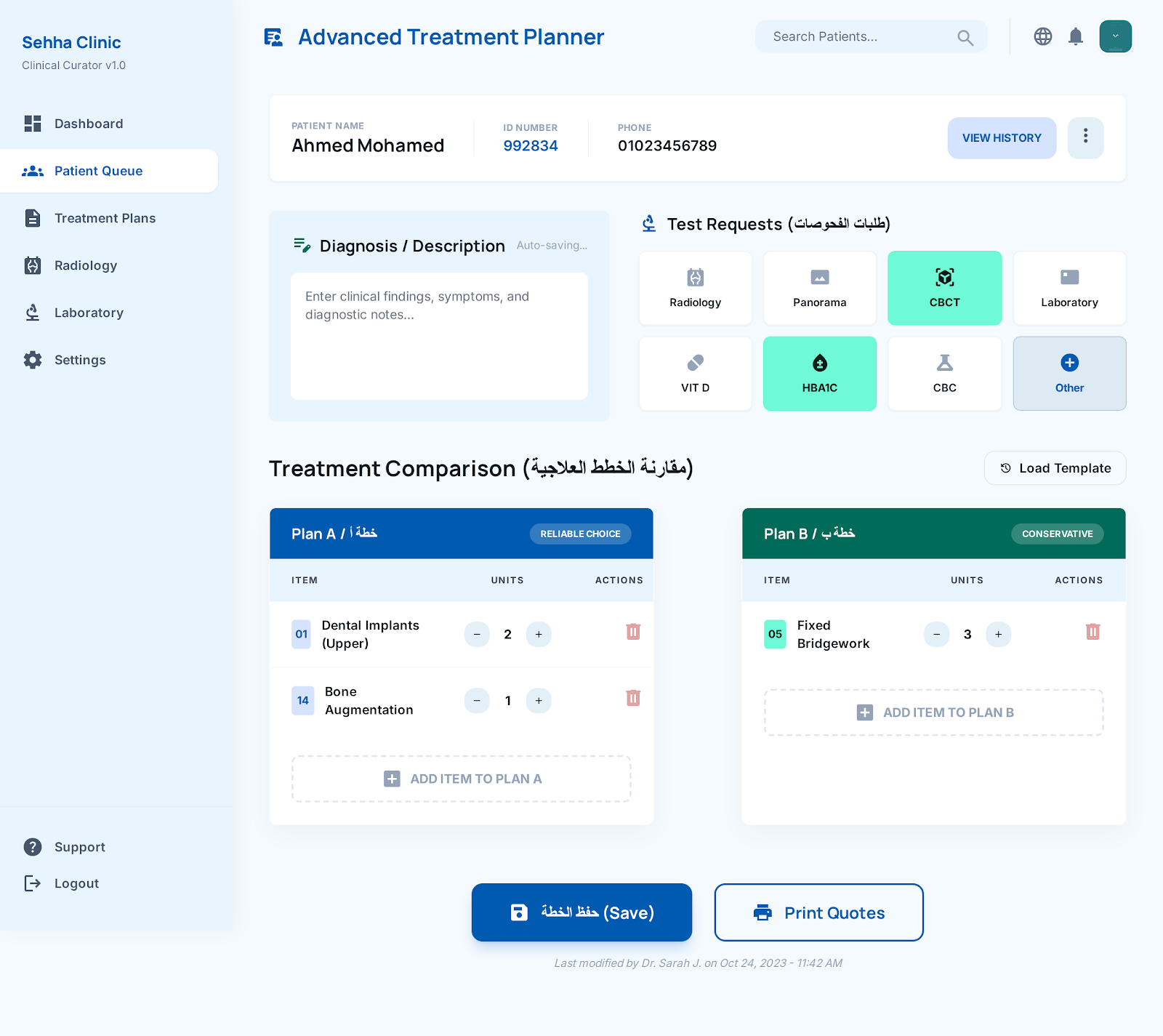This screenshot has height=1036, width=1163.
Task: Enable the Panorama test request
Action: 819,288
